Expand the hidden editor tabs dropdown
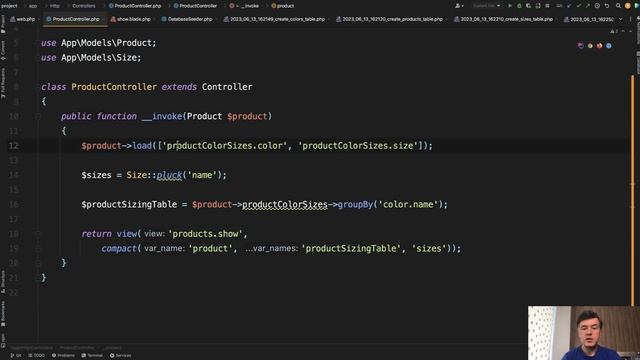Viewport: 640px width, 360px height. click(621, 19)
